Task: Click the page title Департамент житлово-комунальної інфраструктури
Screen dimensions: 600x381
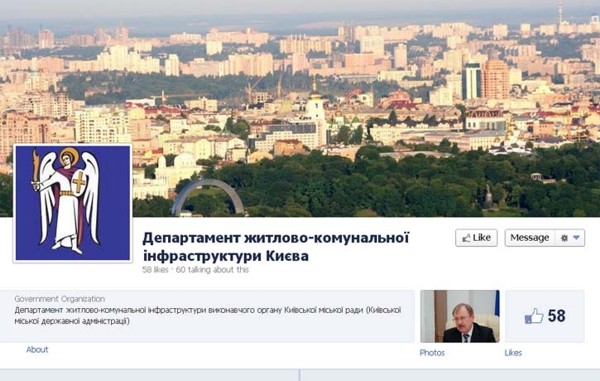Action: point(276,247)
